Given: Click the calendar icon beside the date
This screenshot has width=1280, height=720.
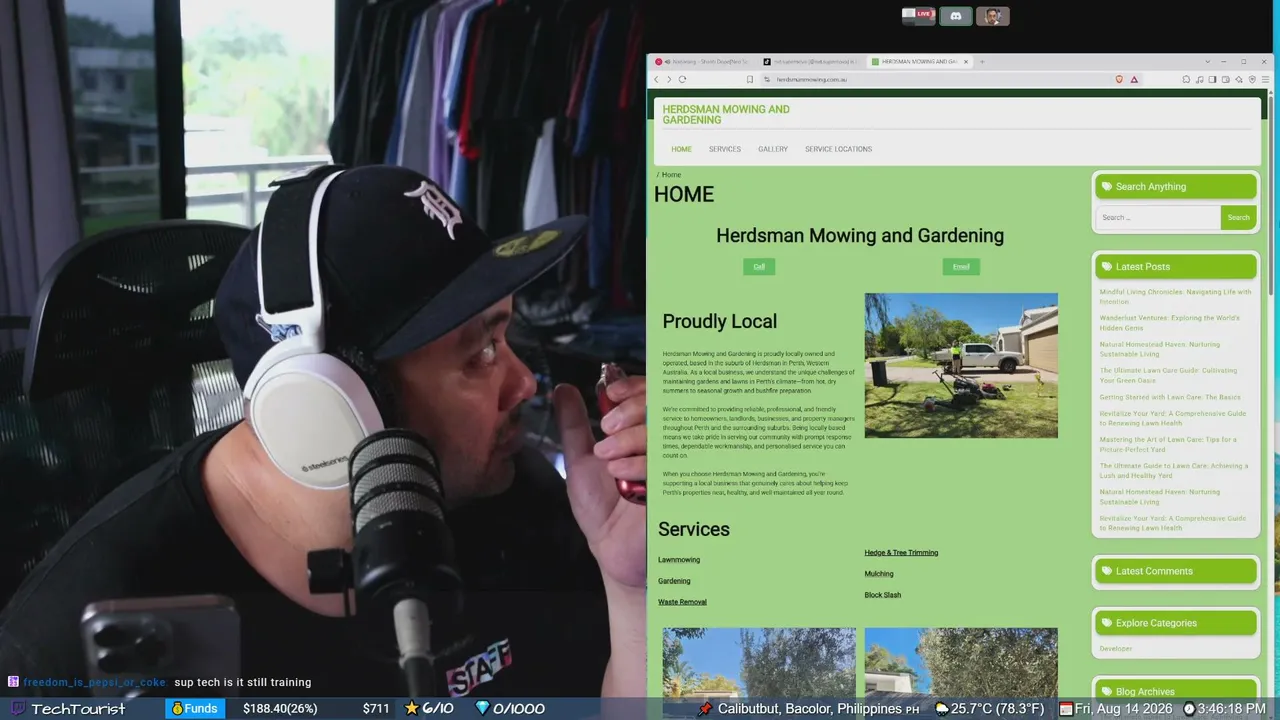Looking at the screenshot, I should pos(1066,709).
